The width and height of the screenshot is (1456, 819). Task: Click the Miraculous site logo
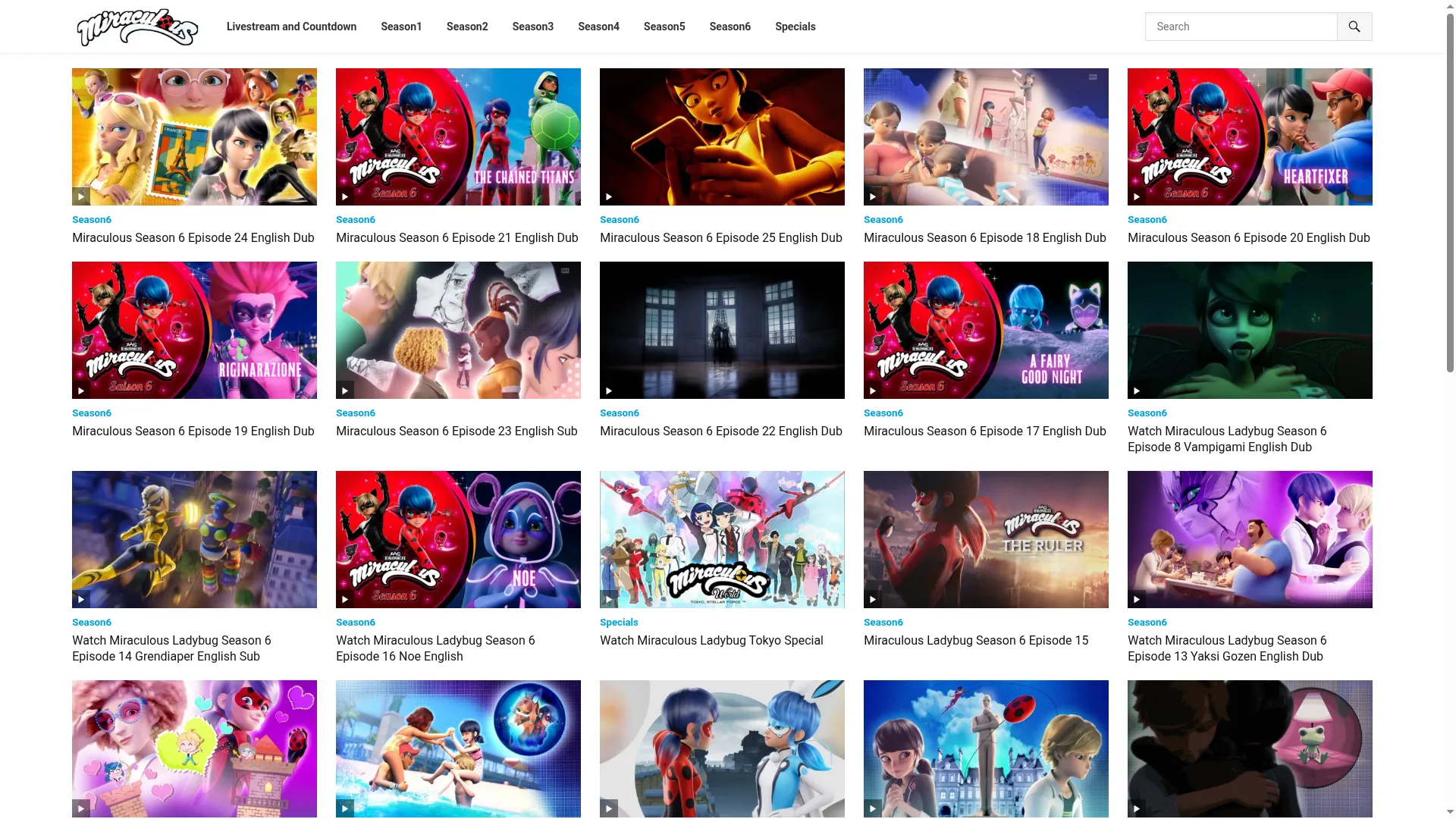(x=137, y=27)
